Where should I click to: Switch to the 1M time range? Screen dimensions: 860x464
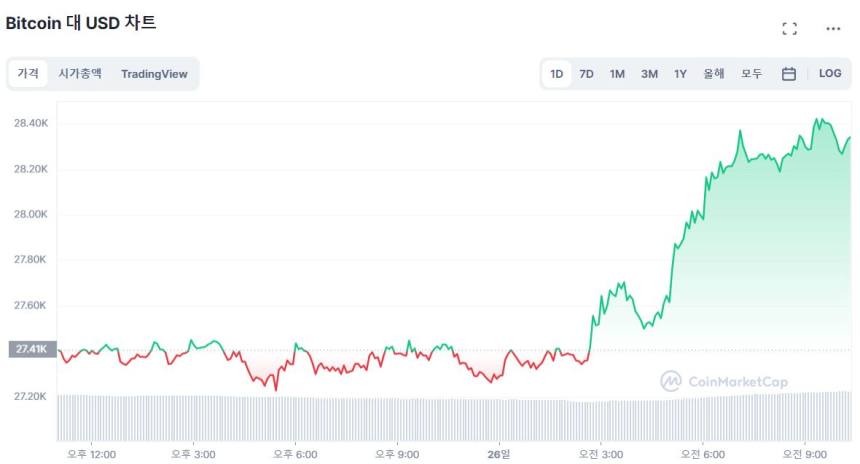click(617, 74)
